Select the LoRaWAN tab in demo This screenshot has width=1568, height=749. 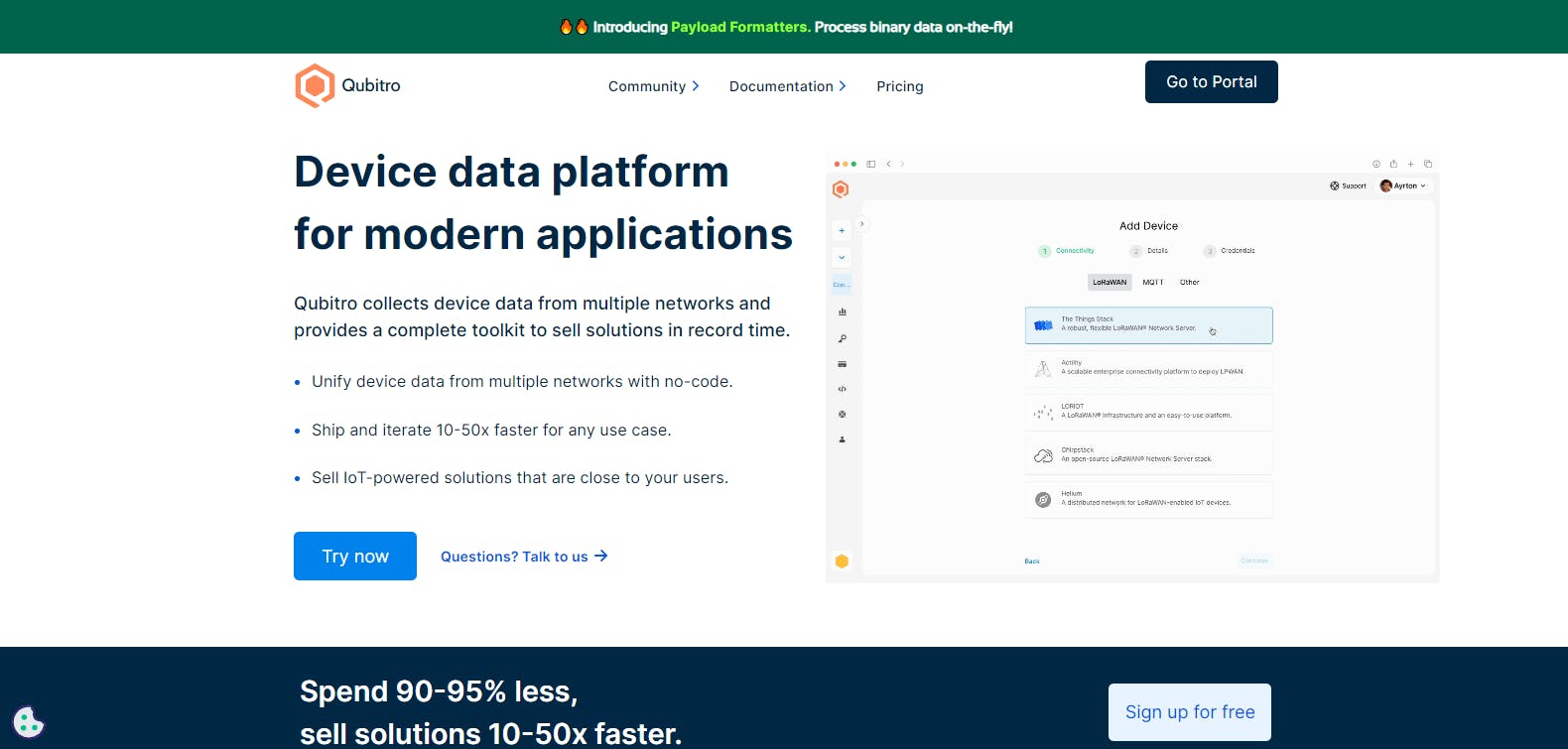(1110, 282)
